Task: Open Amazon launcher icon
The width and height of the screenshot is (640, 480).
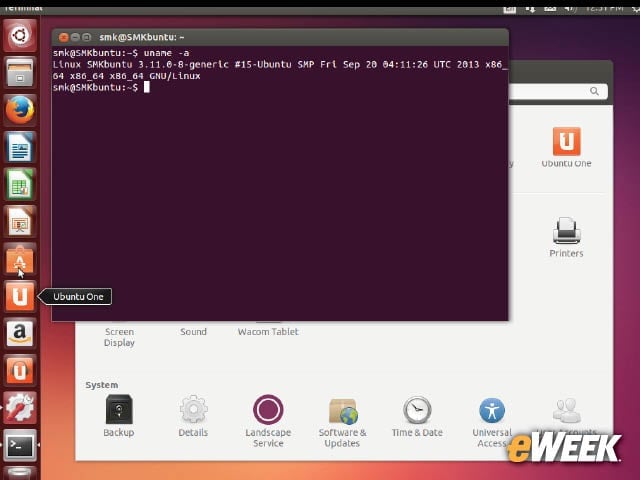Action: pos(20,333)
